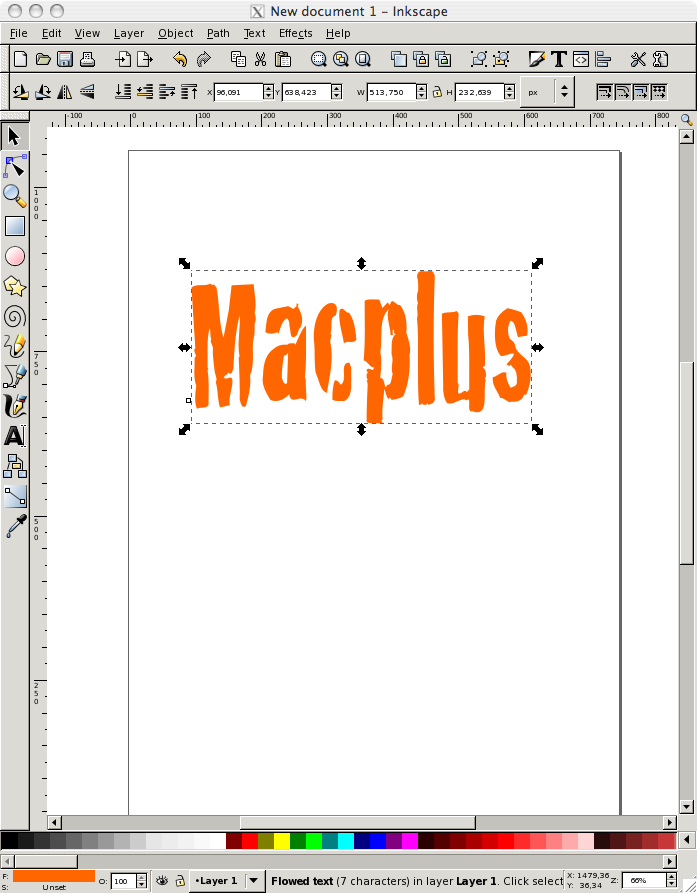Open the Effects menu
Viewport: 697px width, 893px height.
[295, 33]
